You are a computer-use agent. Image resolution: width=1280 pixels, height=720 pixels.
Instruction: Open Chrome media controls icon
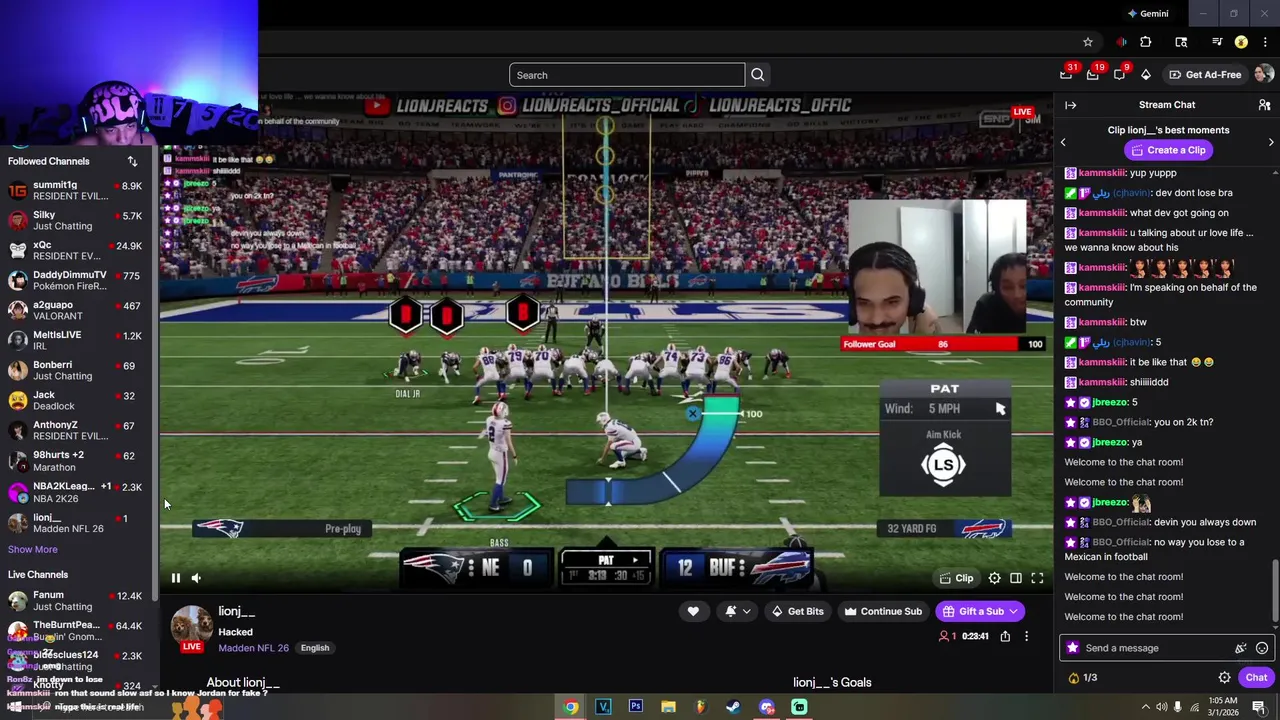(1217, 42)
